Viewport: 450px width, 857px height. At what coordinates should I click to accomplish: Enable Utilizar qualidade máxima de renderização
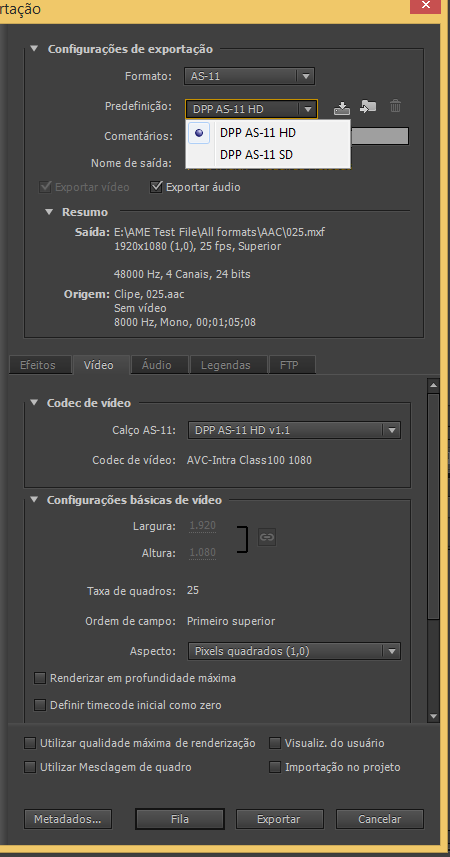click(30, 743)
